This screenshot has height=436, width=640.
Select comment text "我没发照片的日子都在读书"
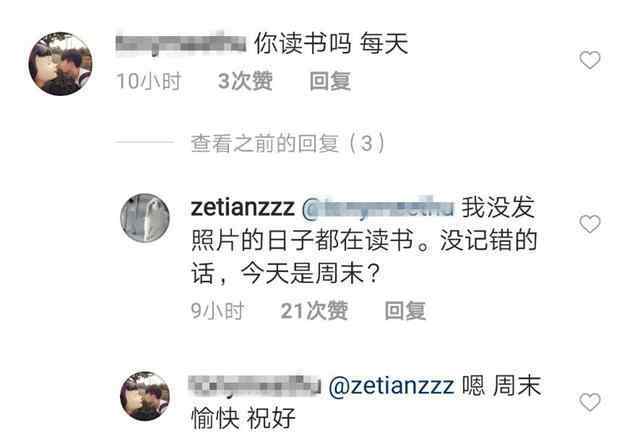(363, 224)
